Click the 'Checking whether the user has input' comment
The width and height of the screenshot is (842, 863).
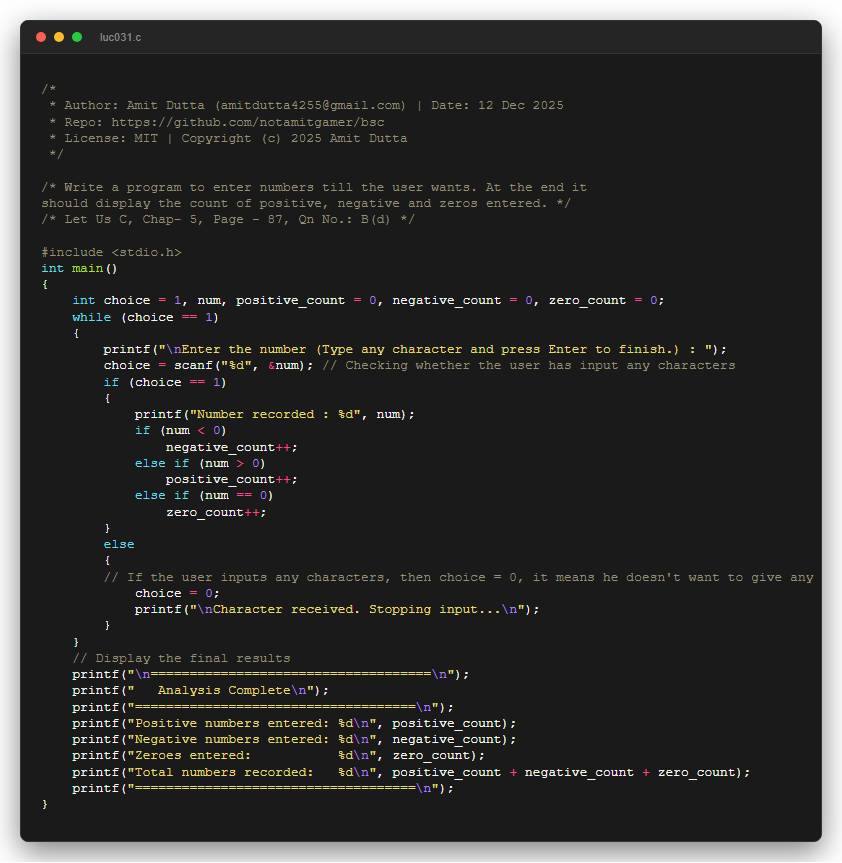coord(529,365)
